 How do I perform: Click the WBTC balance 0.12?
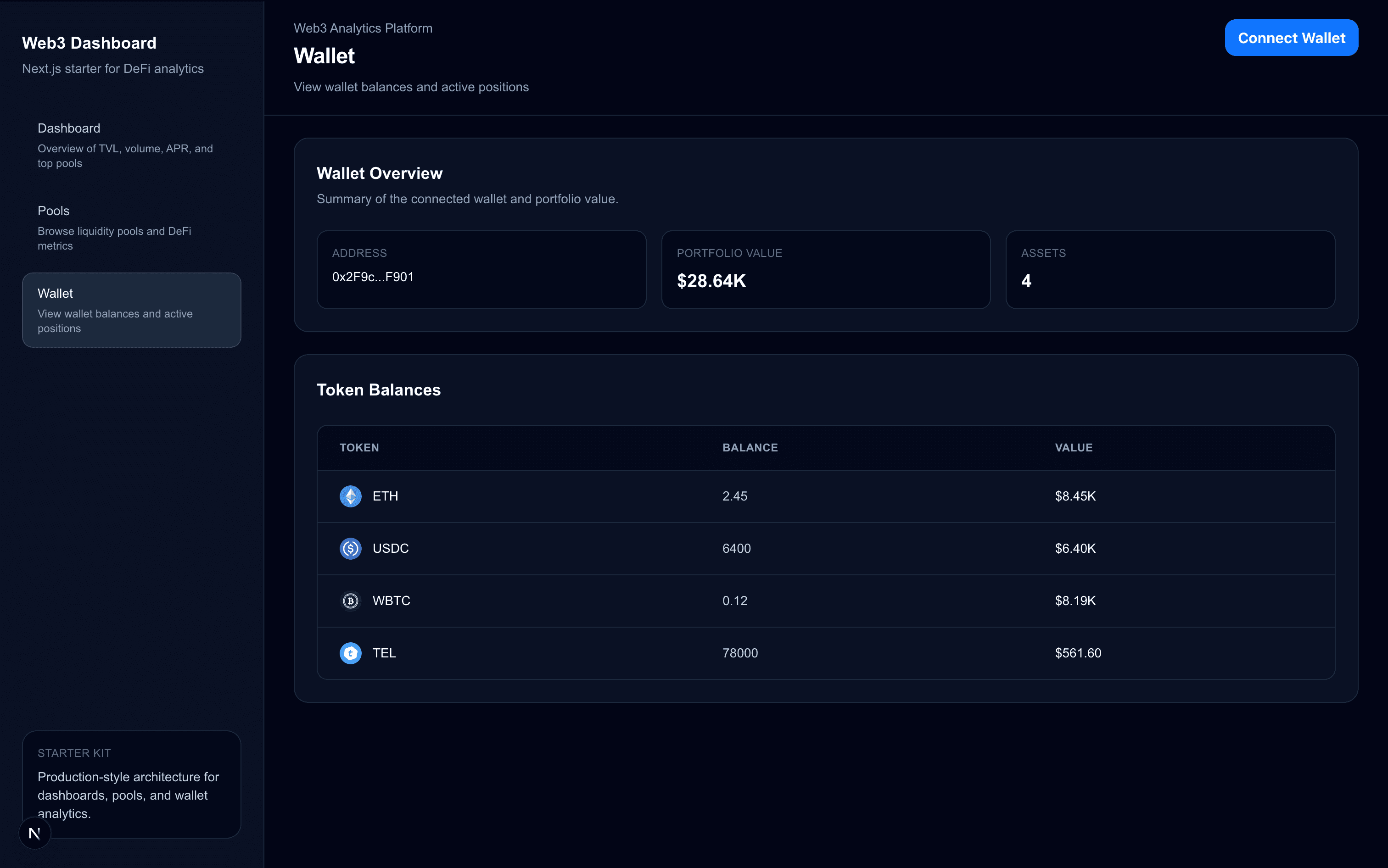pyautogui.click(x=734, y=601)
